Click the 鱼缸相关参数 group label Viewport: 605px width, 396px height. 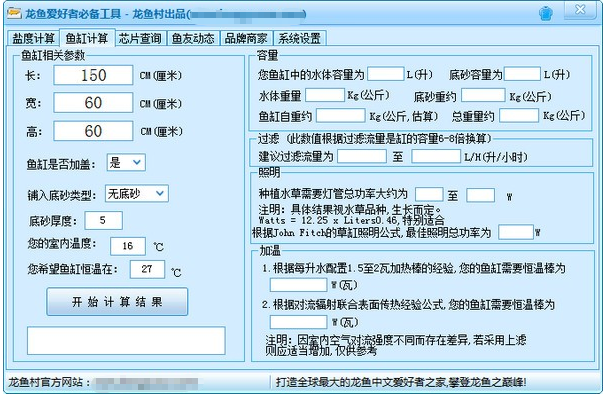click(53, 55)
